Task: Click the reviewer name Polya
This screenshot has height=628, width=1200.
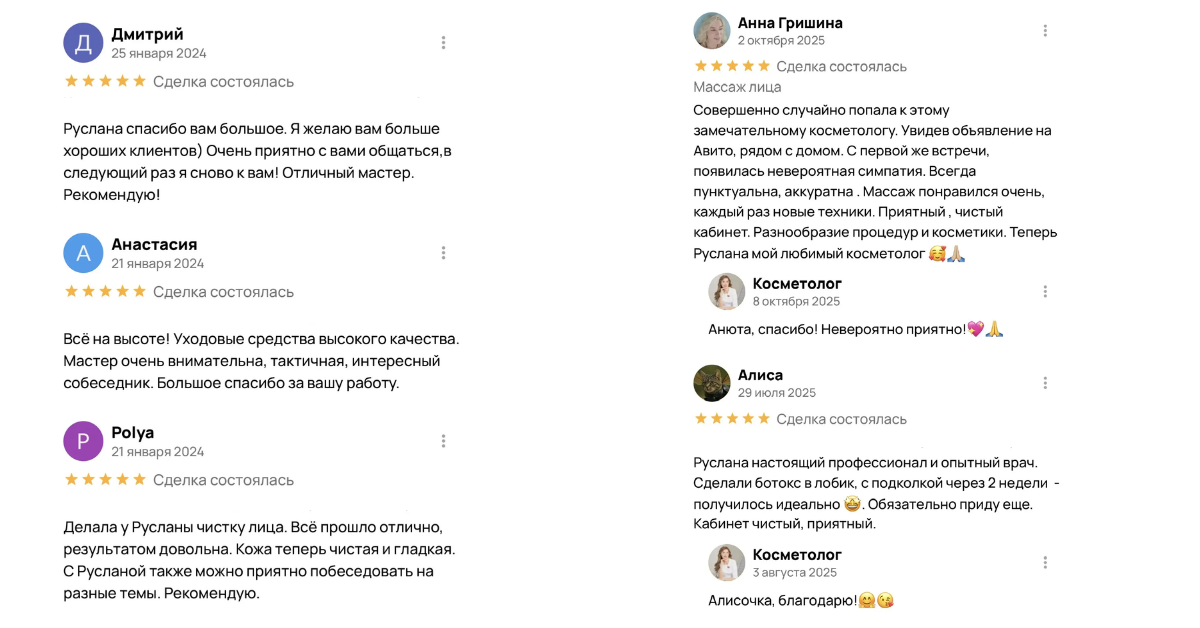Action: pyautogui.click(x=132, y=432)
